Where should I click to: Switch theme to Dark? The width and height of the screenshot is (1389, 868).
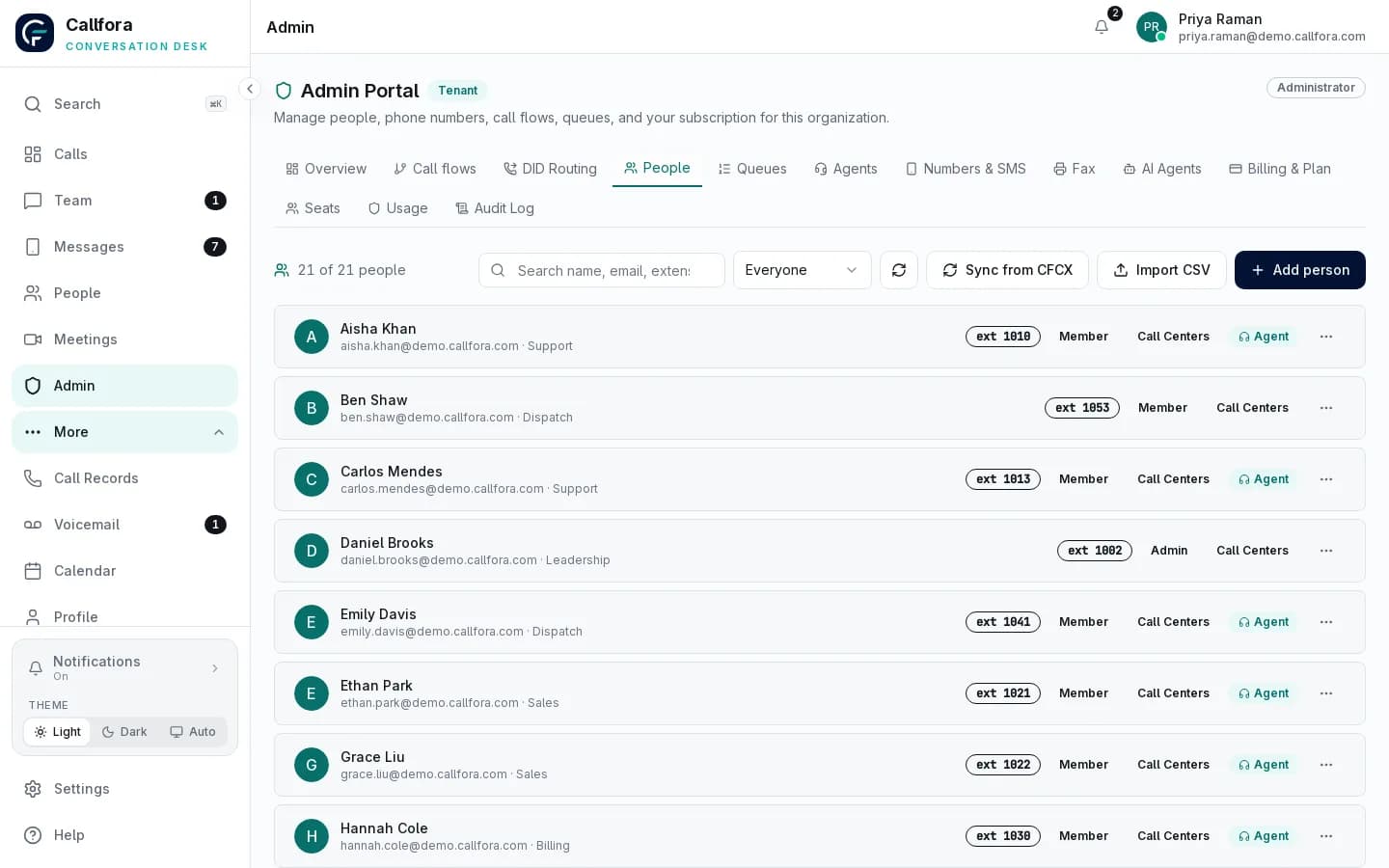(124, 732)
